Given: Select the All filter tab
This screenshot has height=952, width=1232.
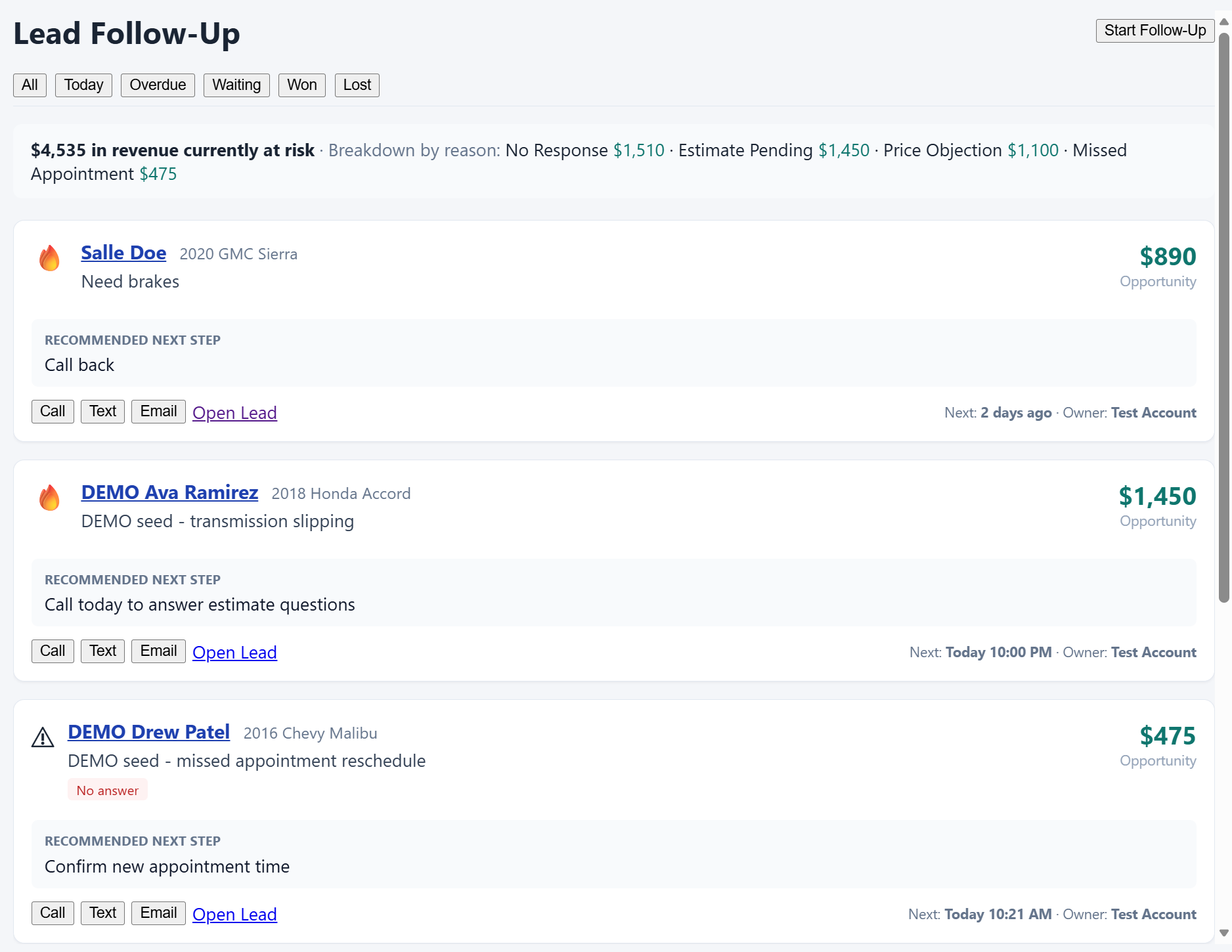Looking at the screenshot, I should 30,85.
